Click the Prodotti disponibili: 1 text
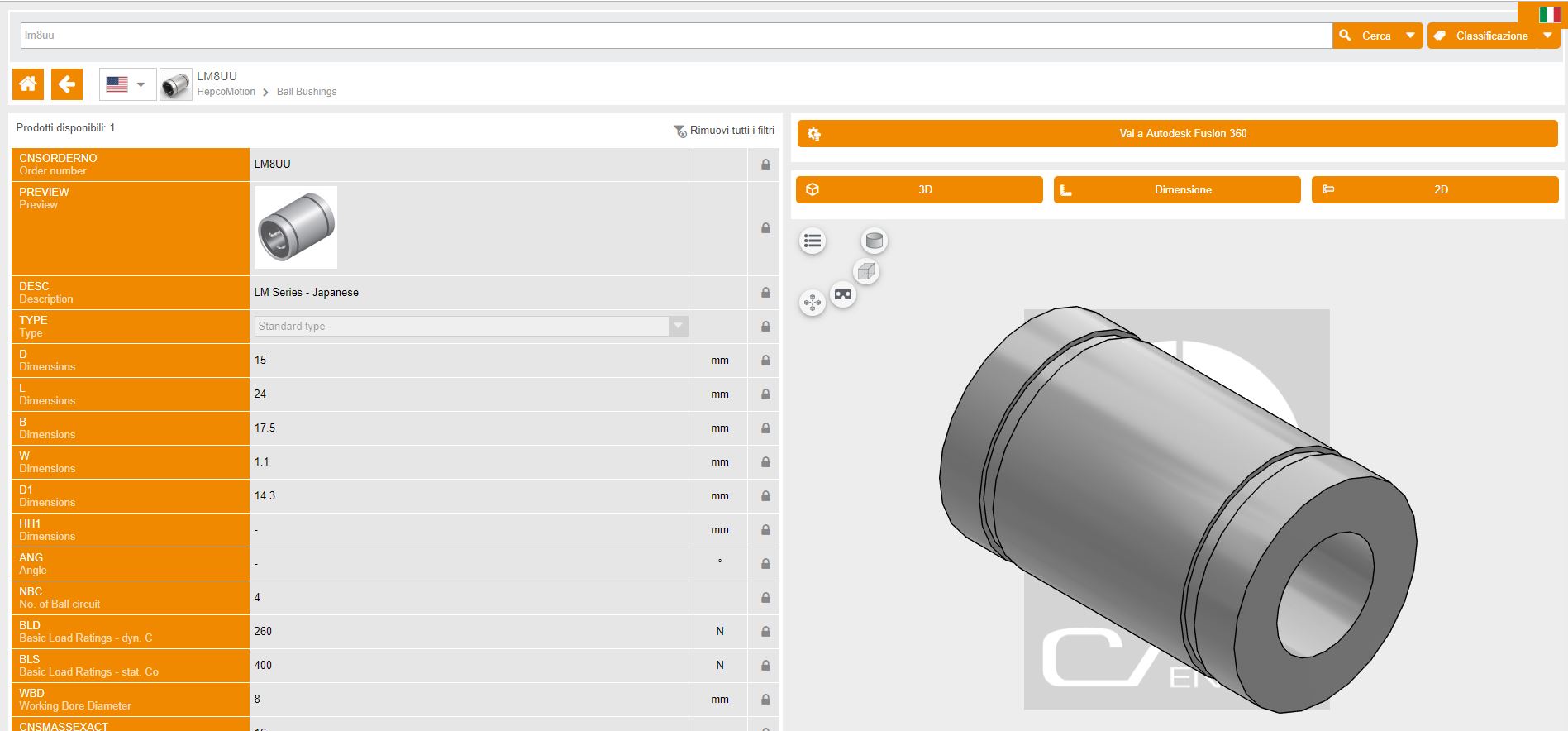The width and height of the screenshot is (1568, 731). point(65,128)
